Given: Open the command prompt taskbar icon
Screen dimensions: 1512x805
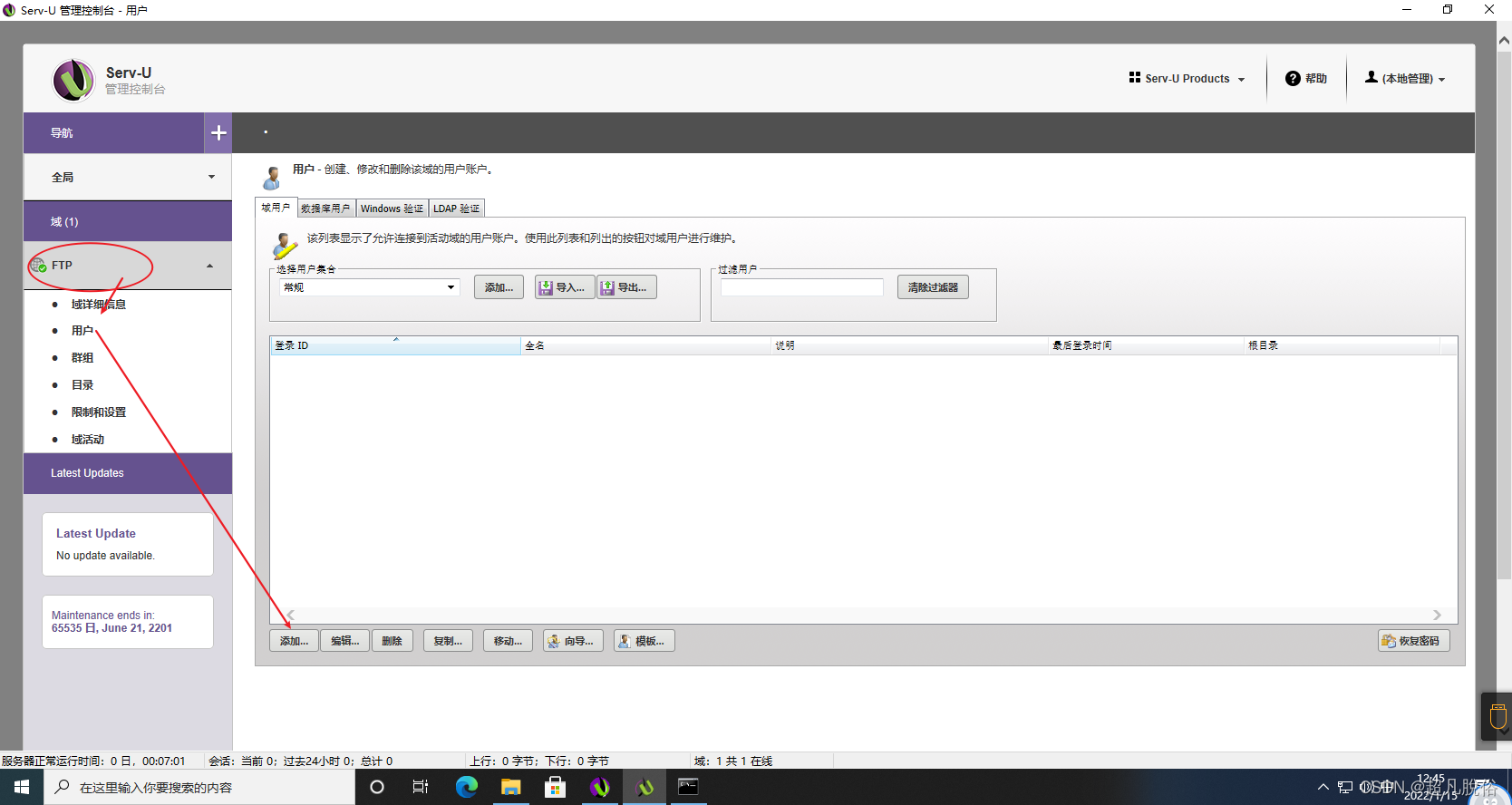Looking at the screenshot, I should tap(689, 787).
